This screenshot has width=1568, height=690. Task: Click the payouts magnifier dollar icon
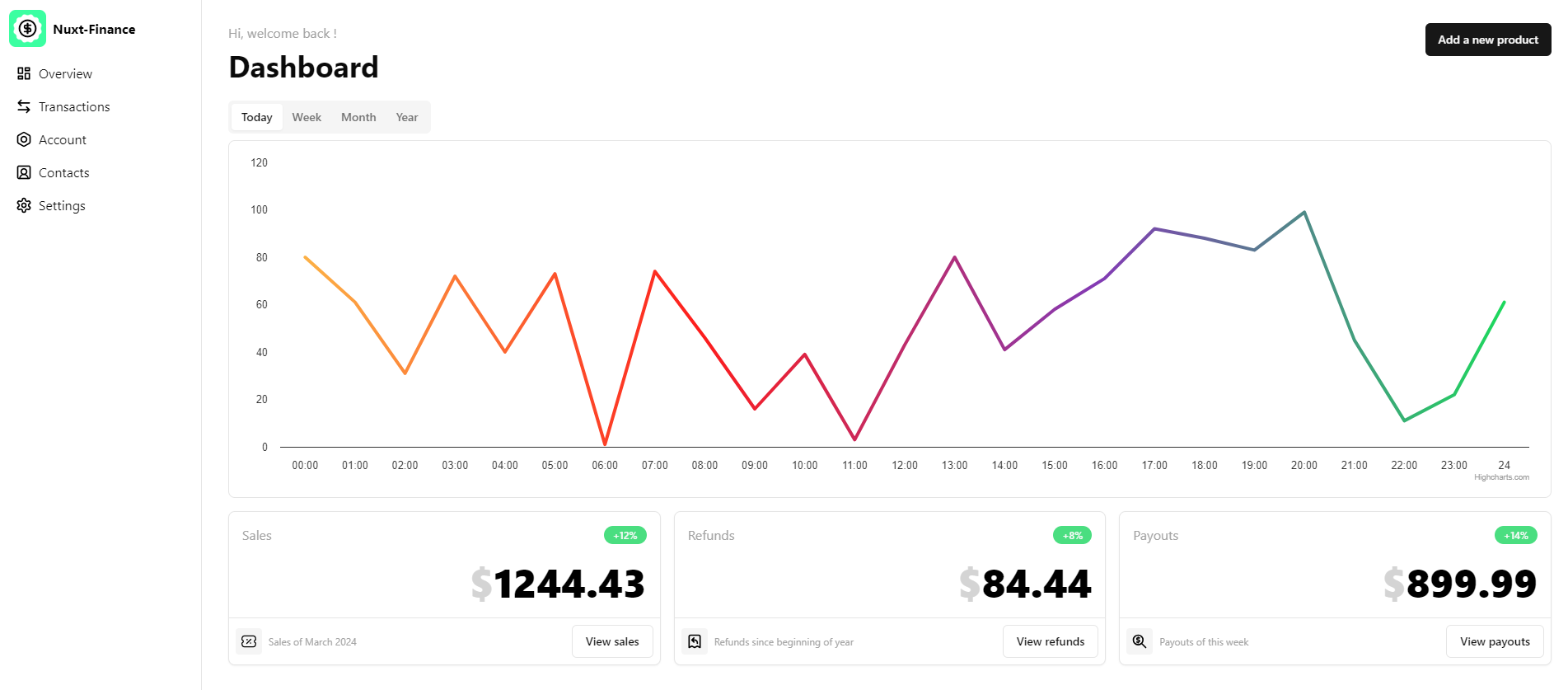coord(1140,641)
